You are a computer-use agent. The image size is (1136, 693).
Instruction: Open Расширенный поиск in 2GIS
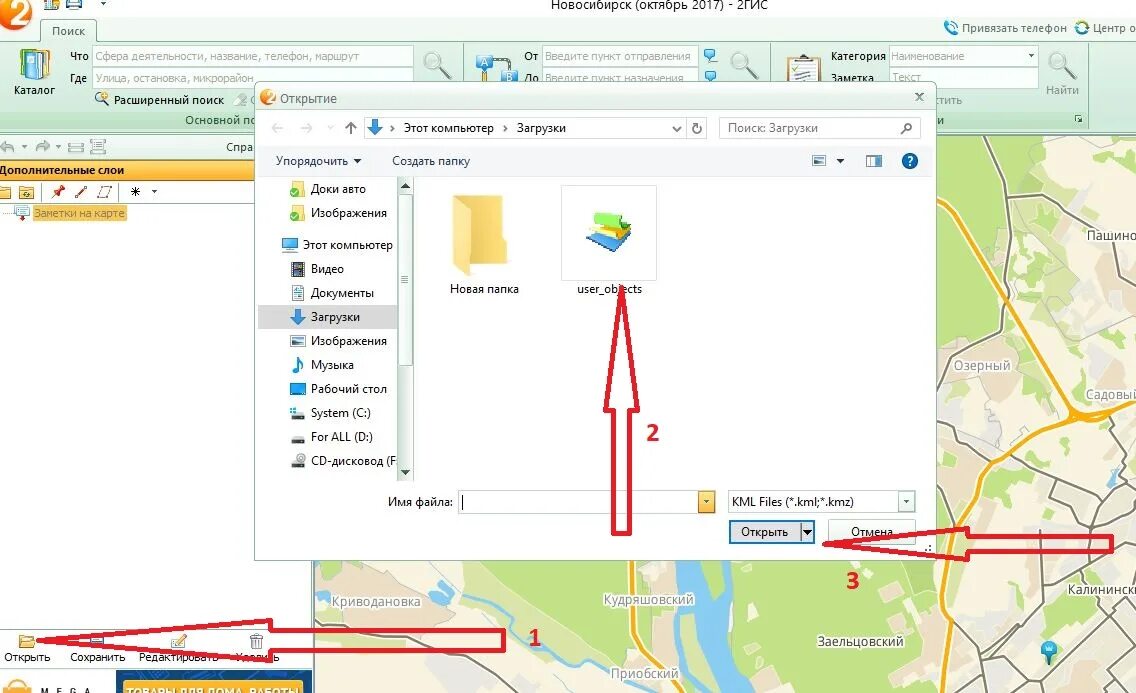(160, 100)
